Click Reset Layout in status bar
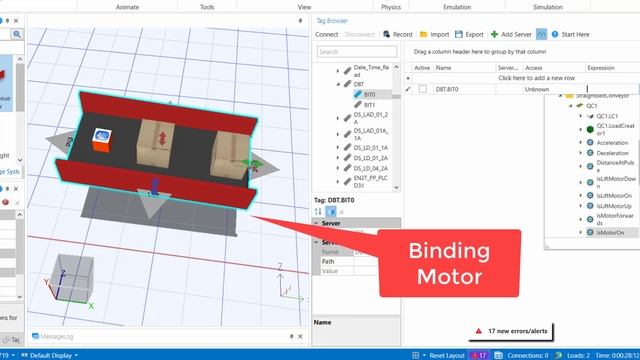 coord(447,355)
